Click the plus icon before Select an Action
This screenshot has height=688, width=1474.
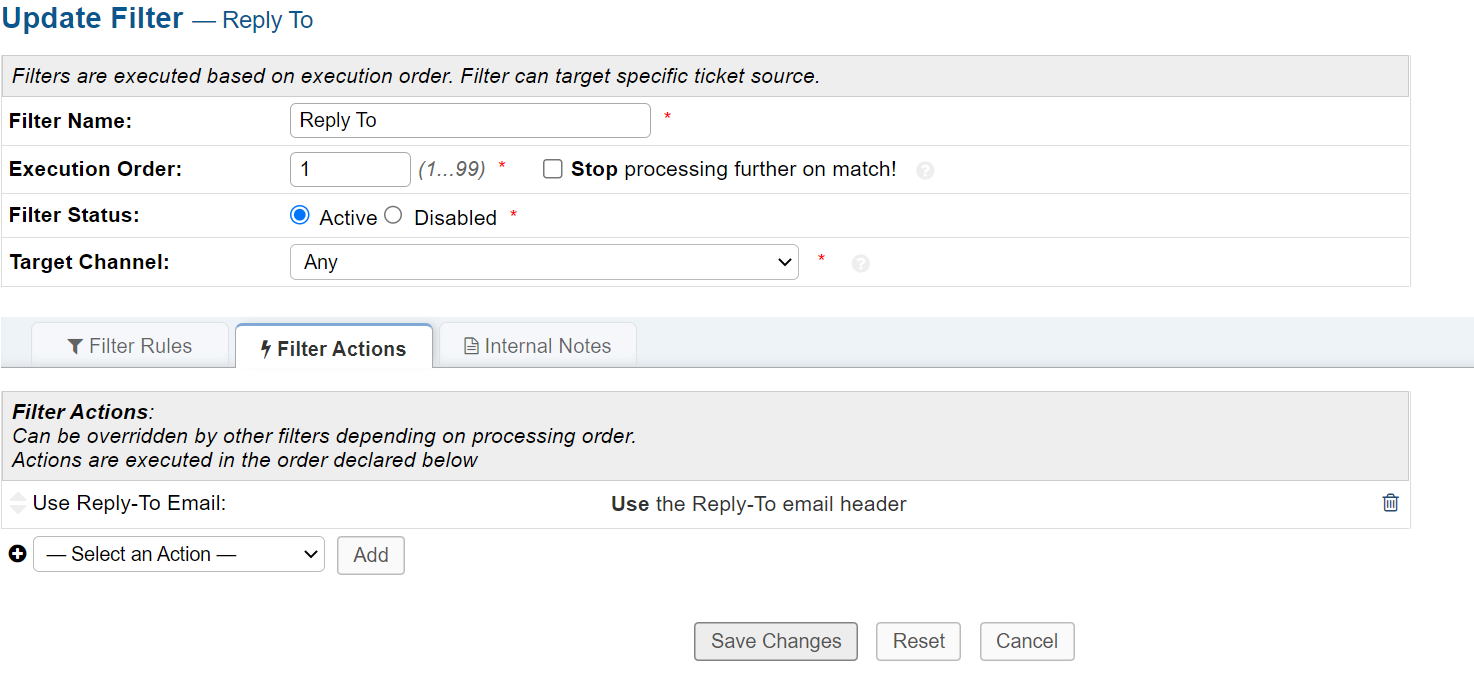click(17, 554)
